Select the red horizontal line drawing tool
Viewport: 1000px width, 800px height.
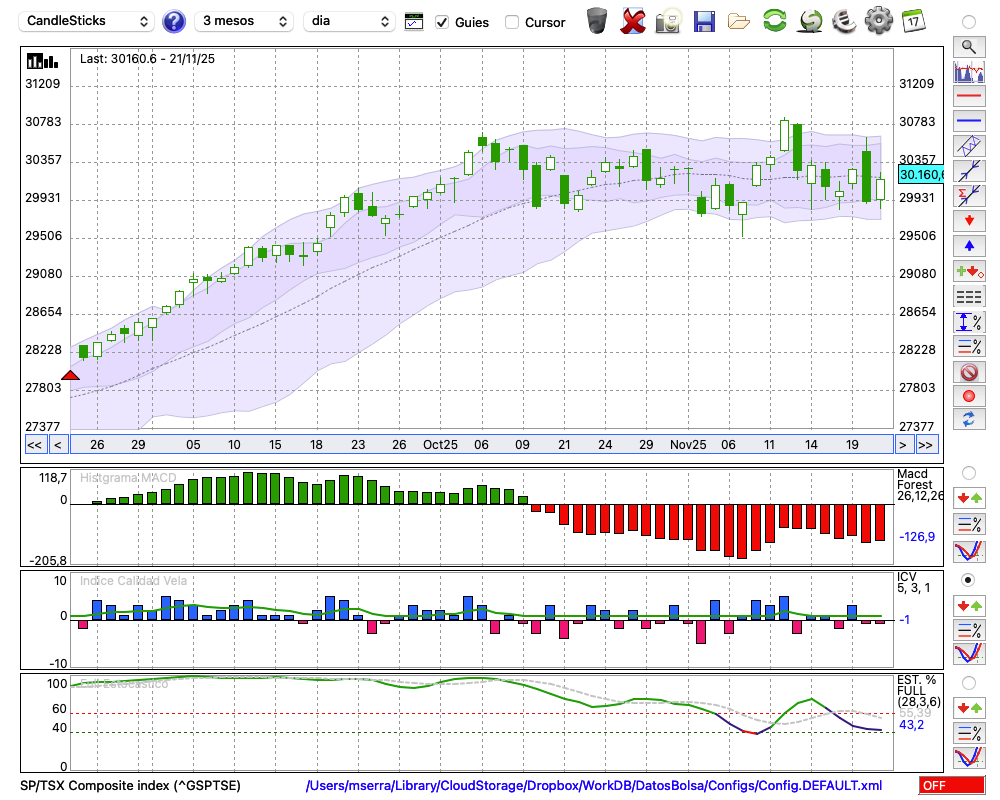(x=968, y=97)
